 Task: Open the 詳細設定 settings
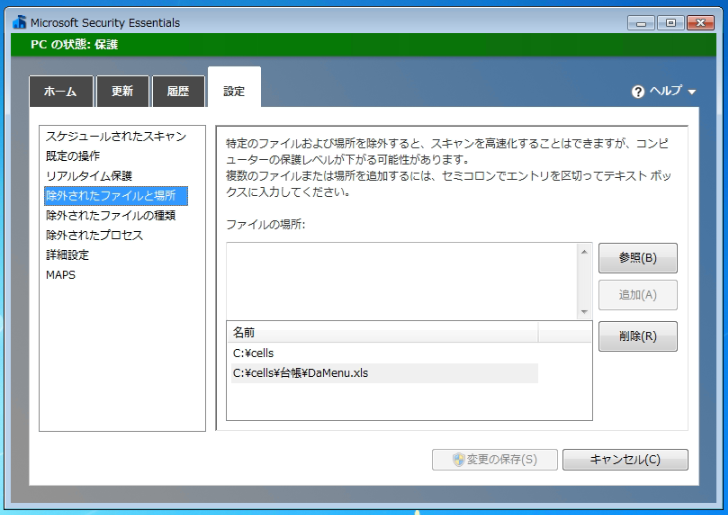[x=67, y=255]
